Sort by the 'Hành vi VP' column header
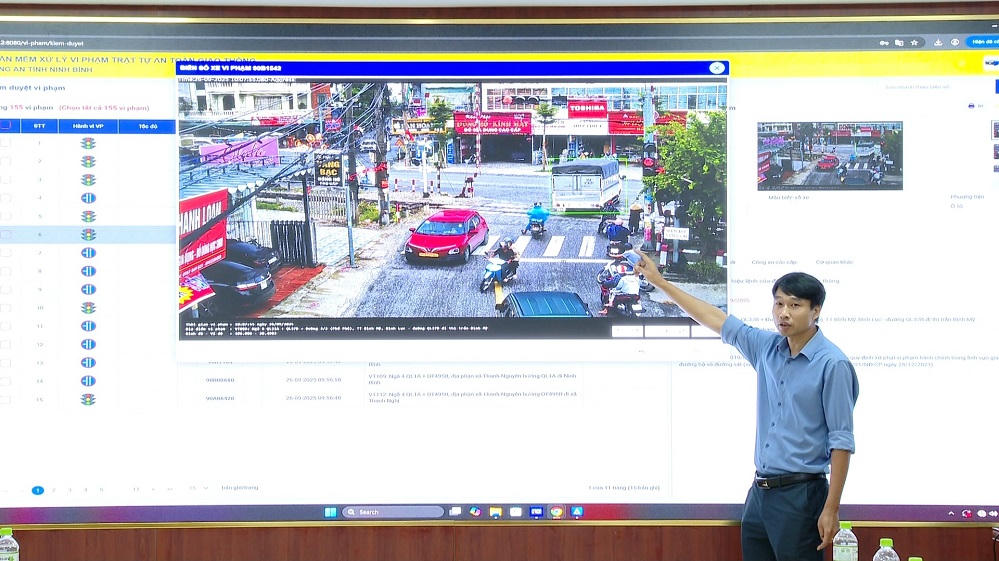Screen dimensions: 999x561 88,126
